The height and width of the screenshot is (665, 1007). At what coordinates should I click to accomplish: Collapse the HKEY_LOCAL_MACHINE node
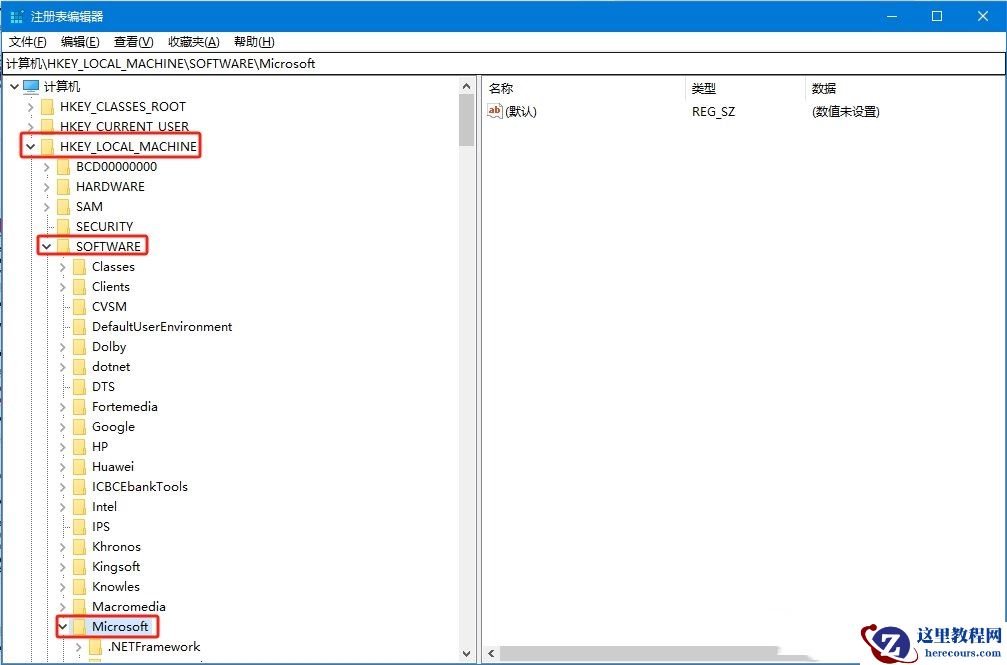pos(31,146)
